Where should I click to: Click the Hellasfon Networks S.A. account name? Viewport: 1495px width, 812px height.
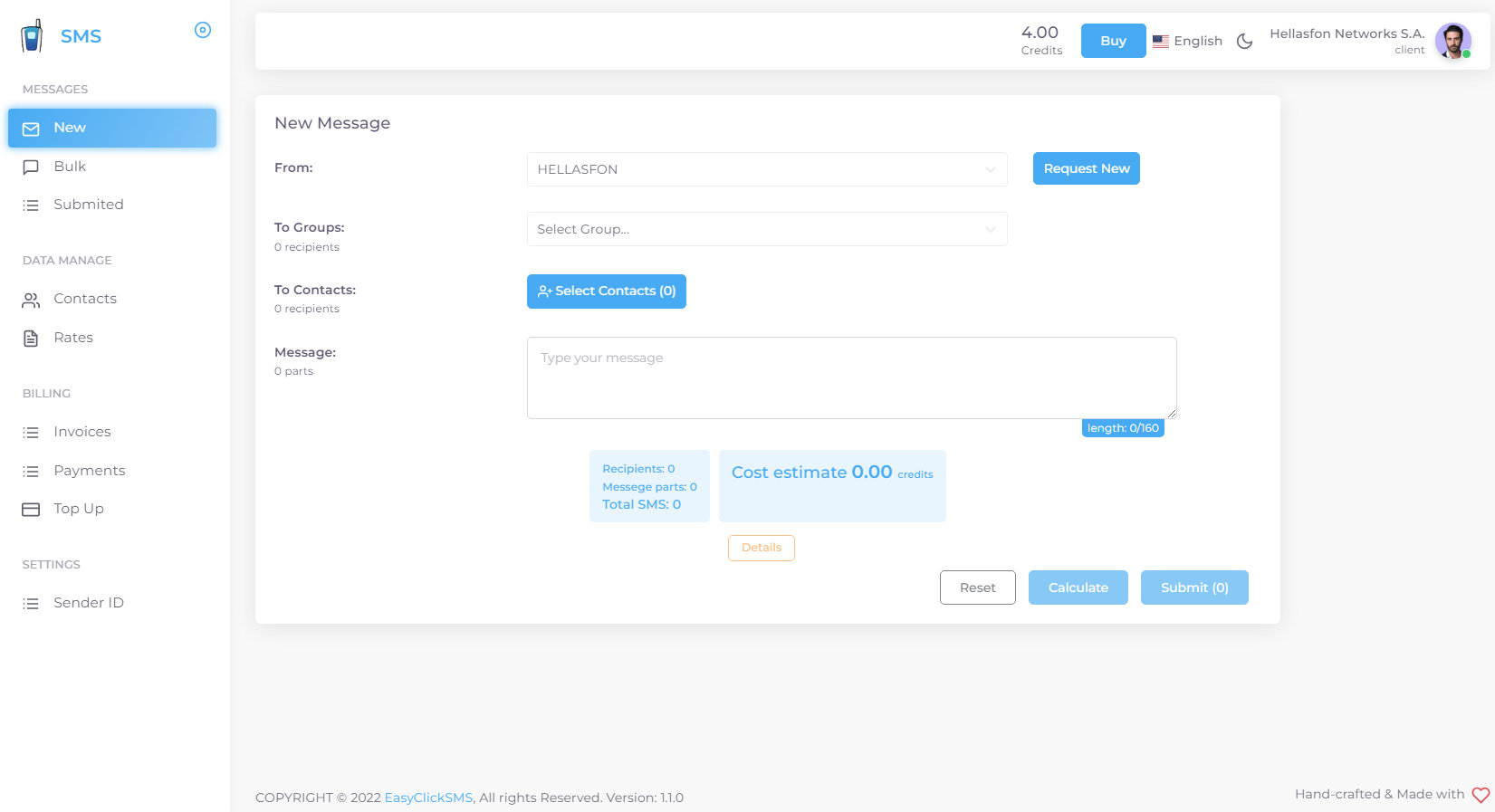point(1347,33)
